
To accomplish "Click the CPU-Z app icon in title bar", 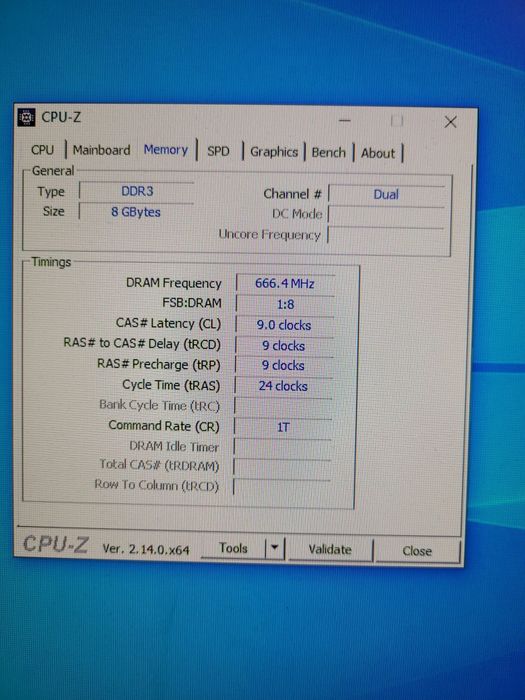I will pos(26,117).
